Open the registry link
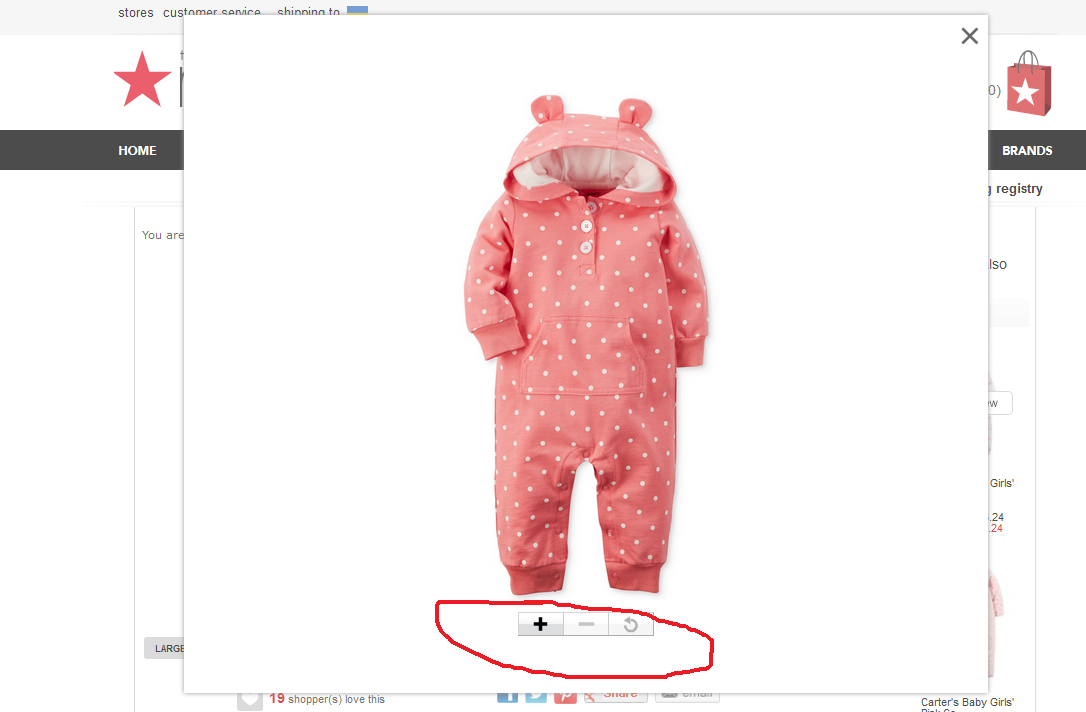1086x712 pixels. pyautogui.click(x=1019, y=188)
